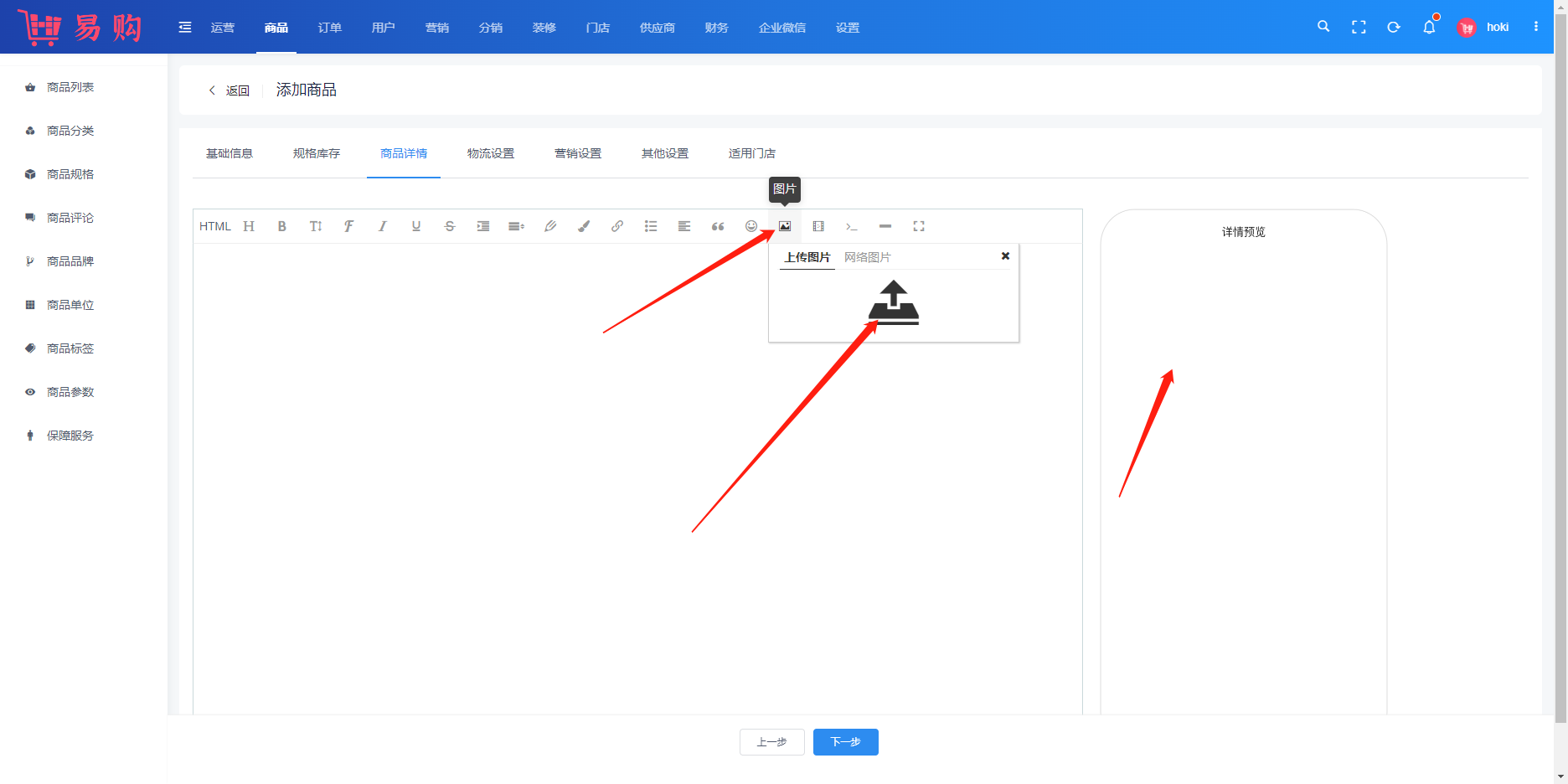Image resolution: width=1568 pixels, height=784 pixels.
Task: Open the line height dropdown
Action: tap(517, 226)
